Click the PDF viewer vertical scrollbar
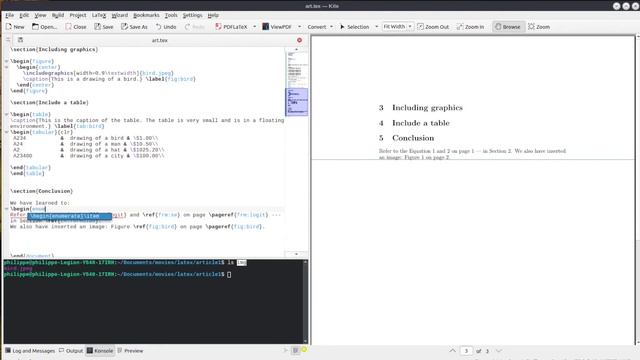 click(x=638, y=190)
